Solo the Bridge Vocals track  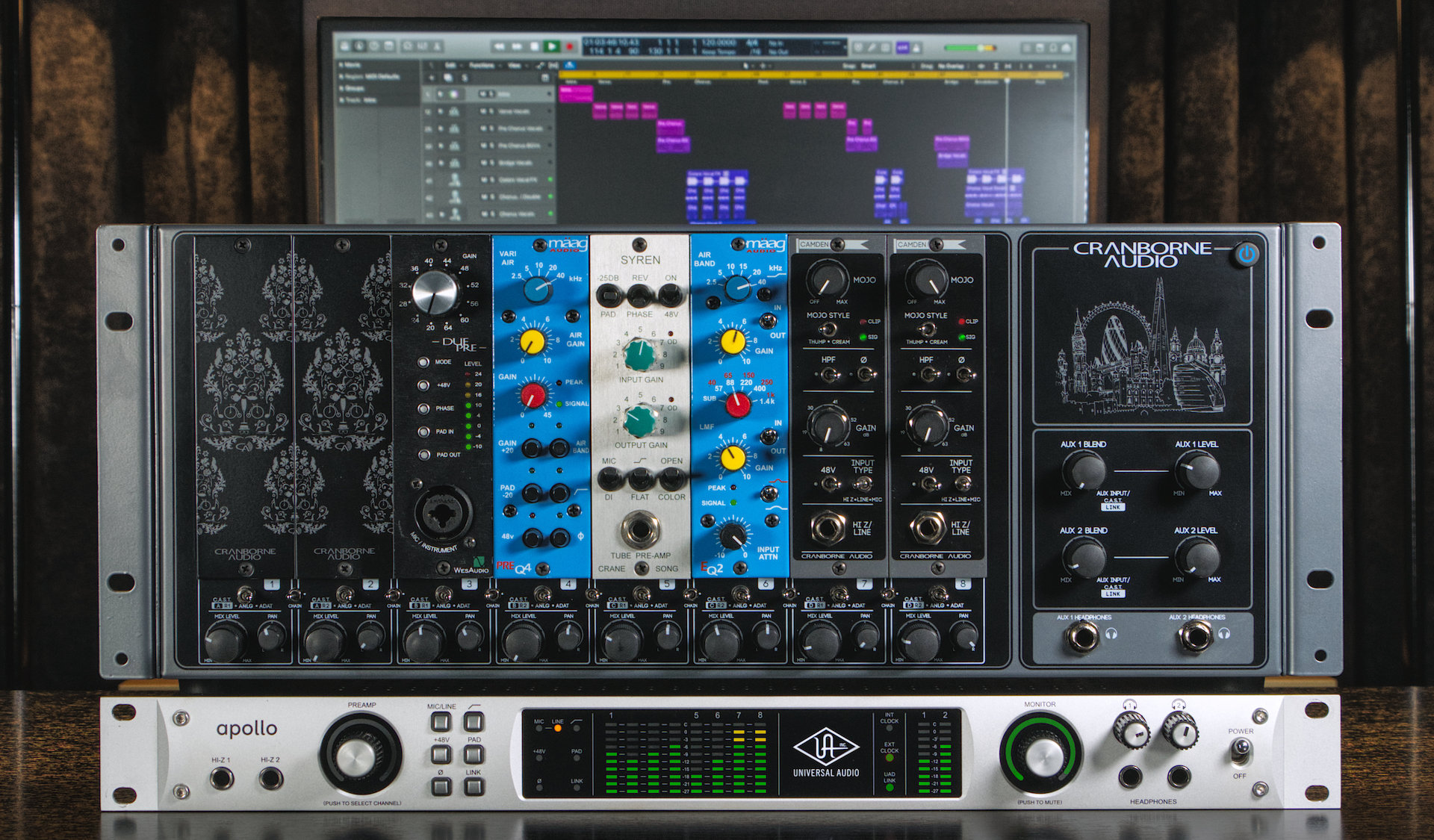pyautogui.click(x=491, y=163)
